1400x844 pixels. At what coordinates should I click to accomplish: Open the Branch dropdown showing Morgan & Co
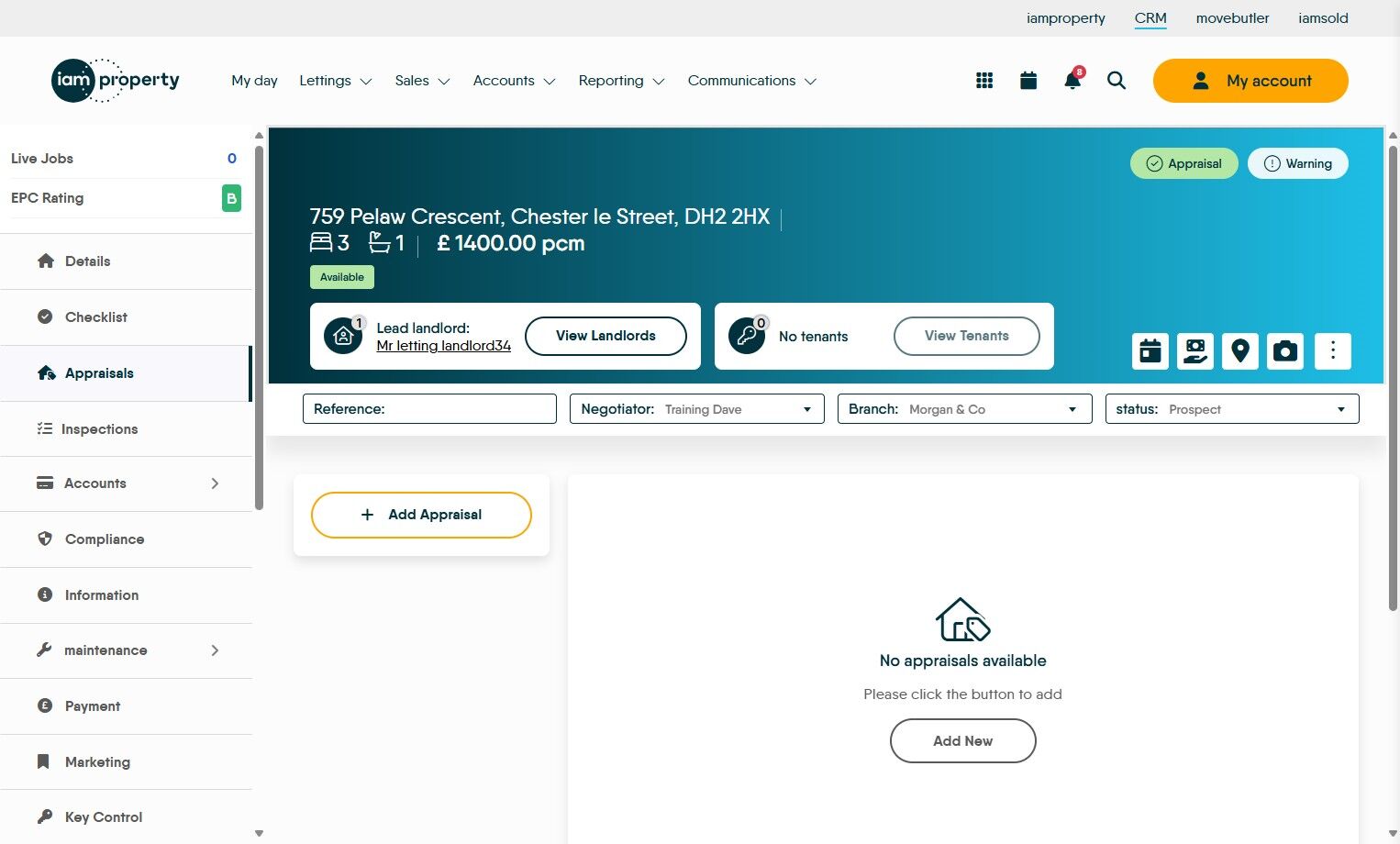[x=1071, y=408]
